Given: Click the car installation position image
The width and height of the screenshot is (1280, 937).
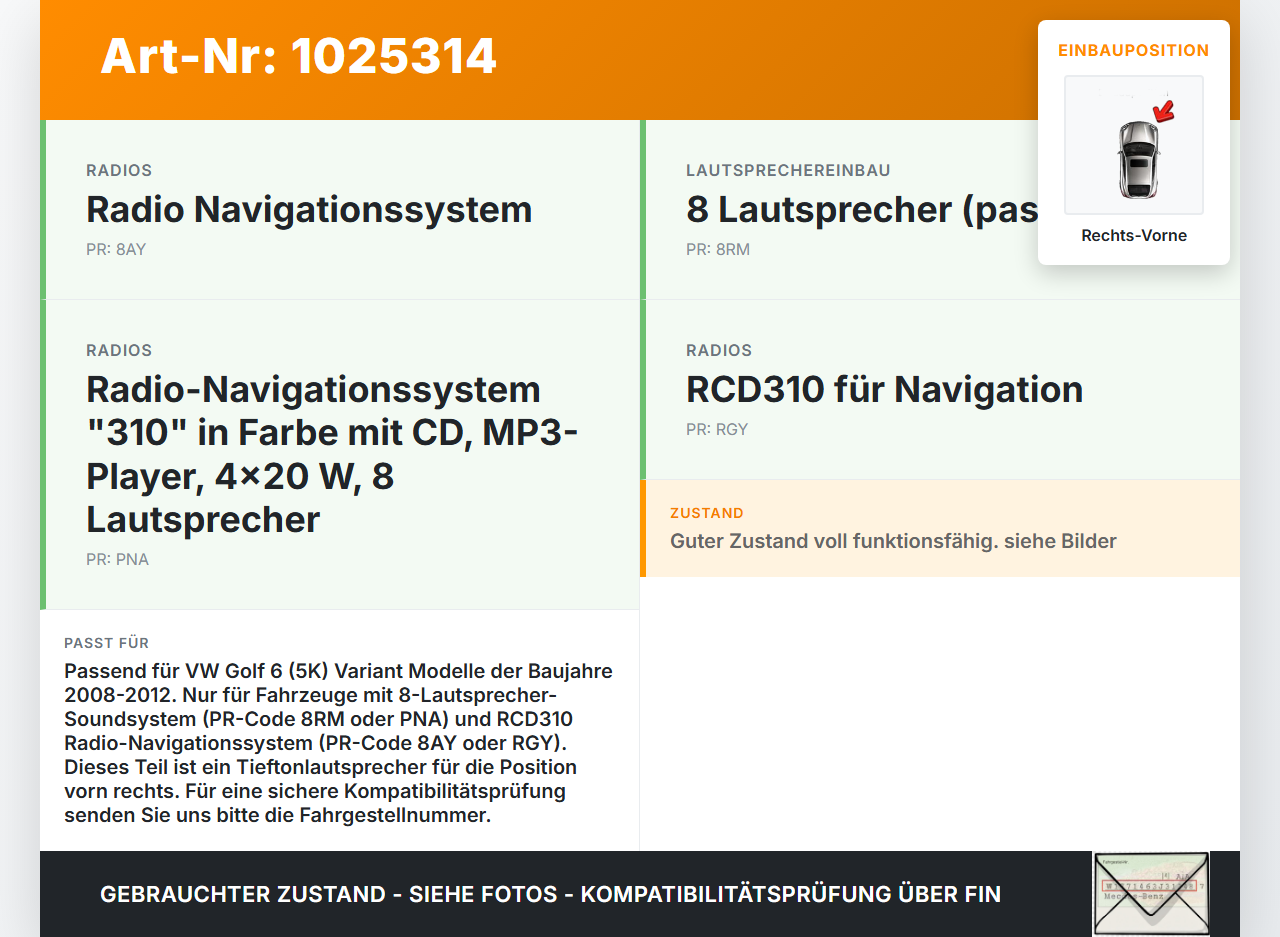Looking at the screenshot, I should point(1134,145).
